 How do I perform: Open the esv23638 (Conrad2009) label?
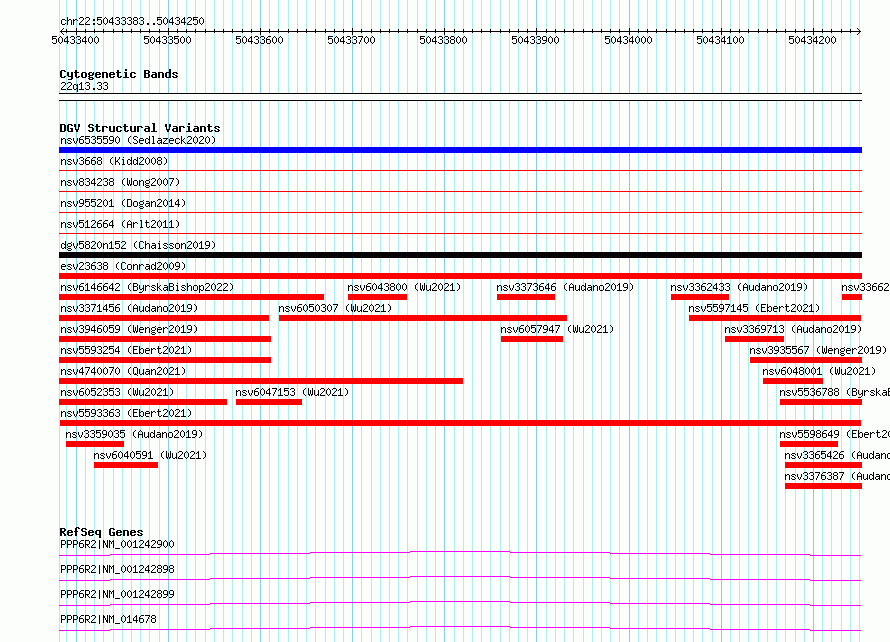(x=123, y=266)
